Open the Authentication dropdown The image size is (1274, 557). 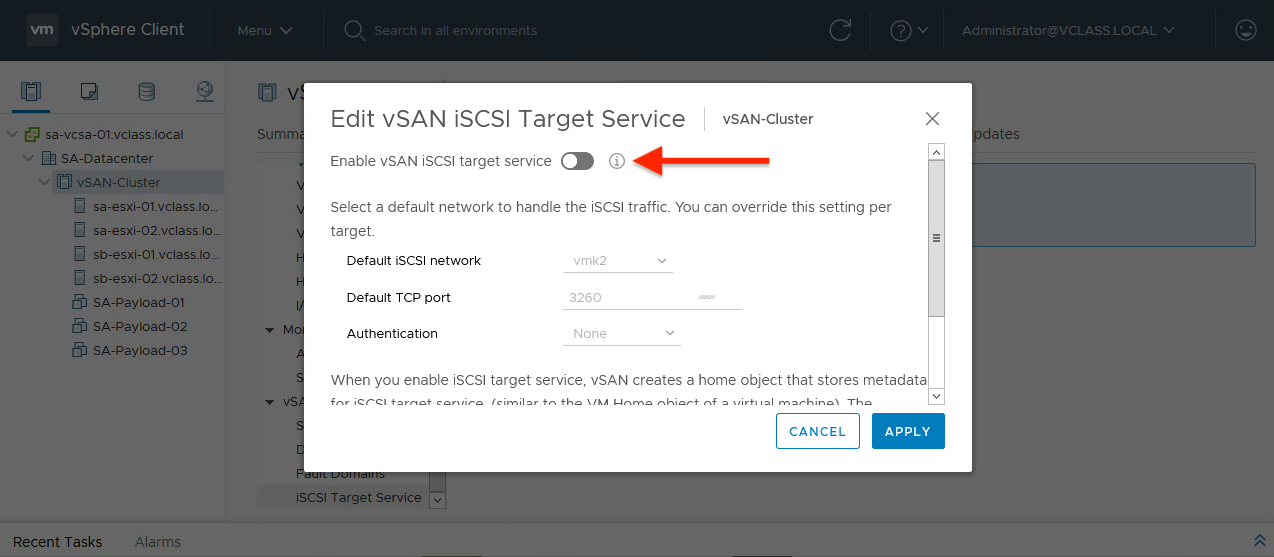click(622, 334)
